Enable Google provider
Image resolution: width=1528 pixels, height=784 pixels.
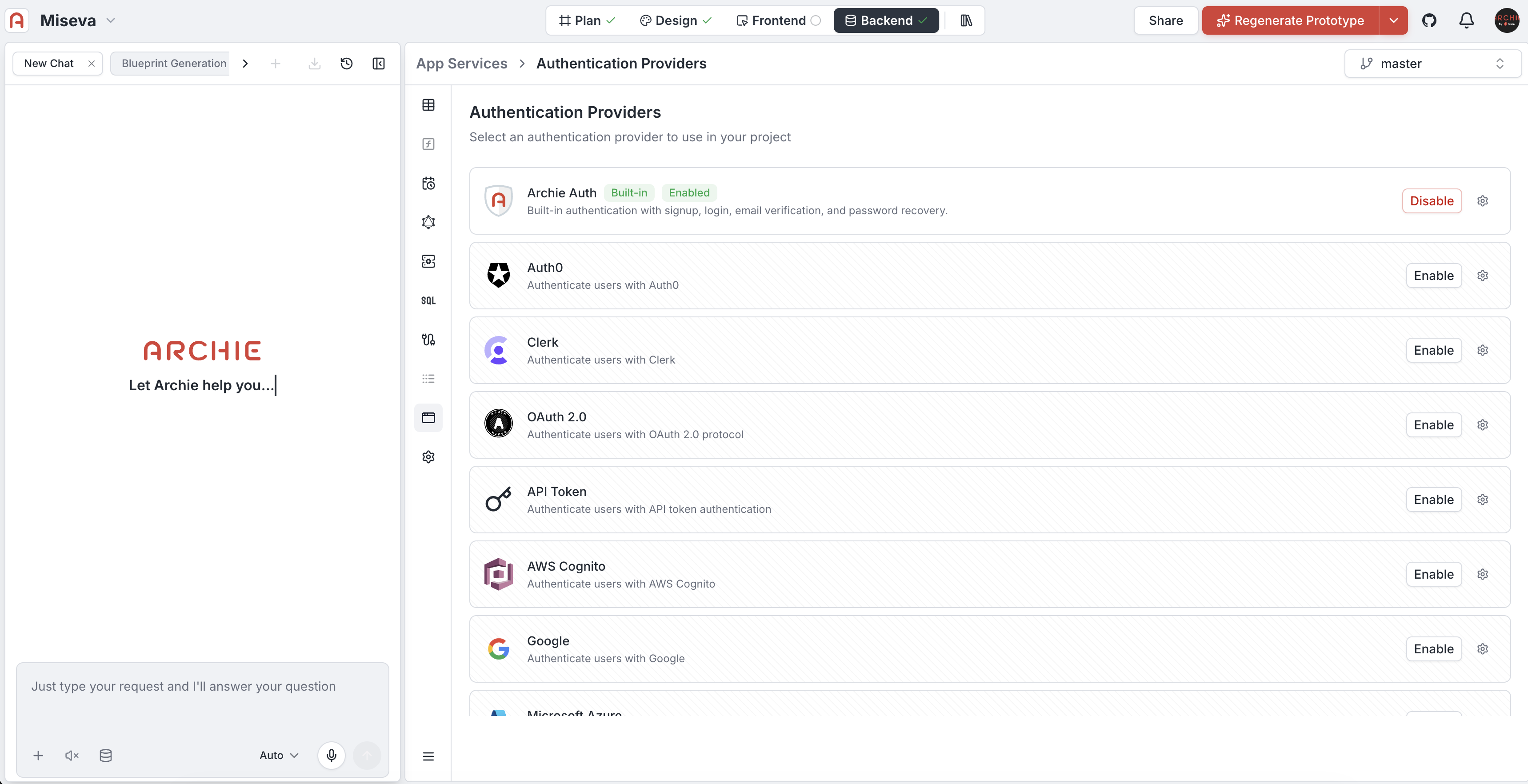(1434, 649)
